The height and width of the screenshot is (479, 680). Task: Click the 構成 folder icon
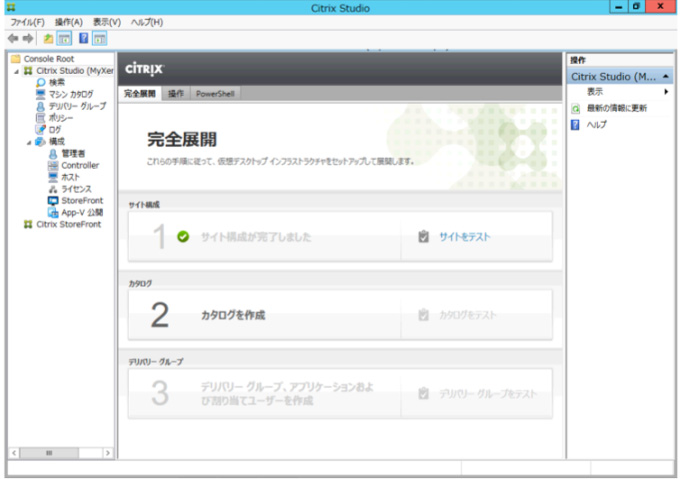40,141
